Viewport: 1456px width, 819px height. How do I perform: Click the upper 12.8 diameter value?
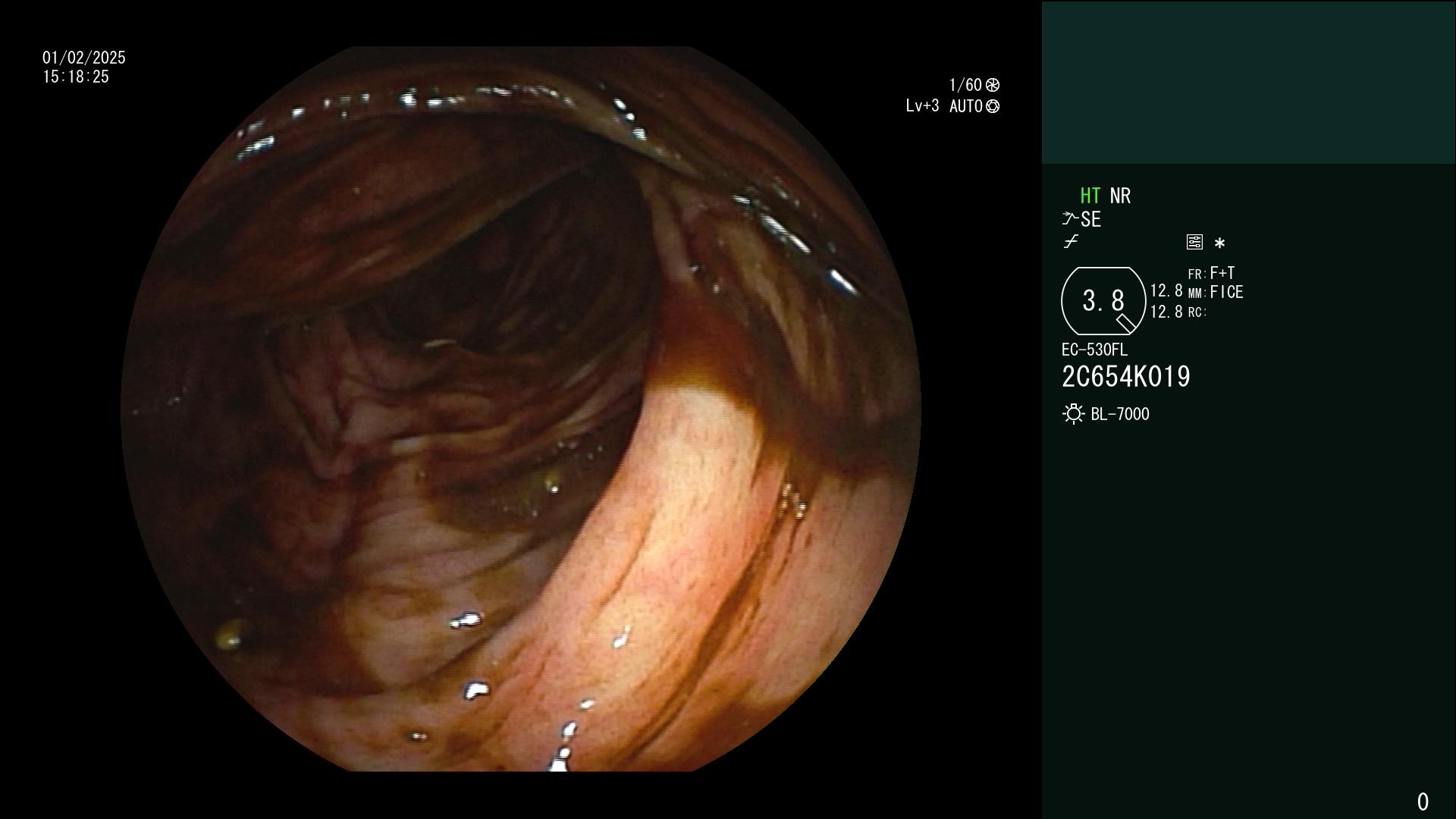point(1166,290)
